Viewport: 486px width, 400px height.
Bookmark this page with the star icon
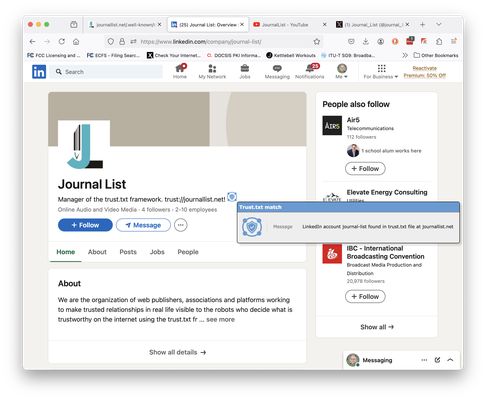click(x=317, y=42)
